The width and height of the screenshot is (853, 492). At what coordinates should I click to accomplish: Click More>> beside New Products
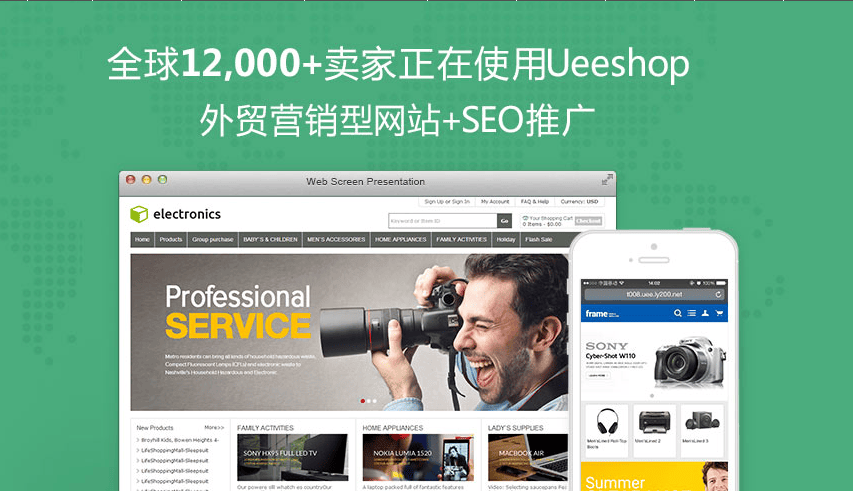pos(214,428)
